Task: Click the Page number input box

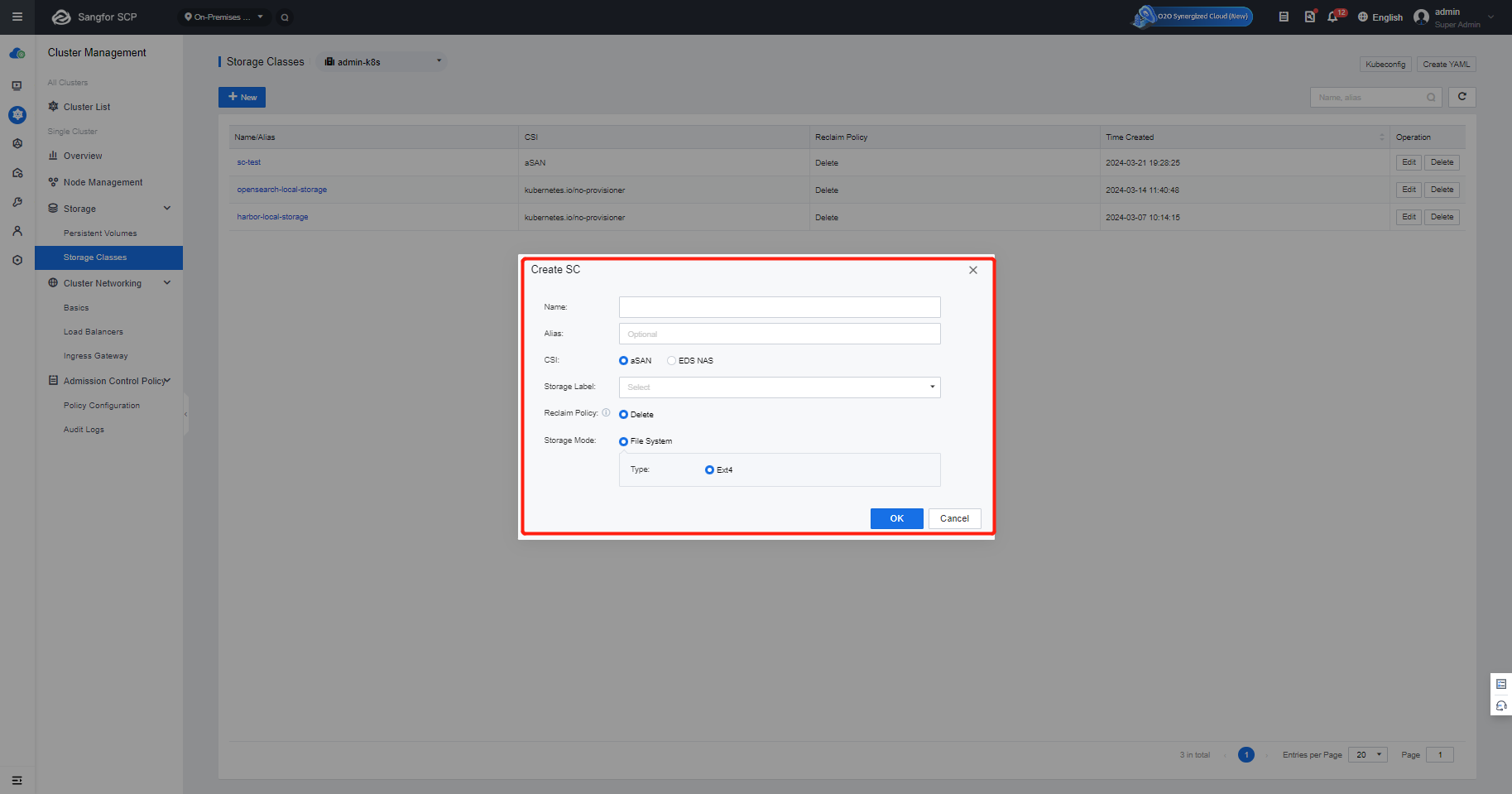Action: (x=1440, y=755)
